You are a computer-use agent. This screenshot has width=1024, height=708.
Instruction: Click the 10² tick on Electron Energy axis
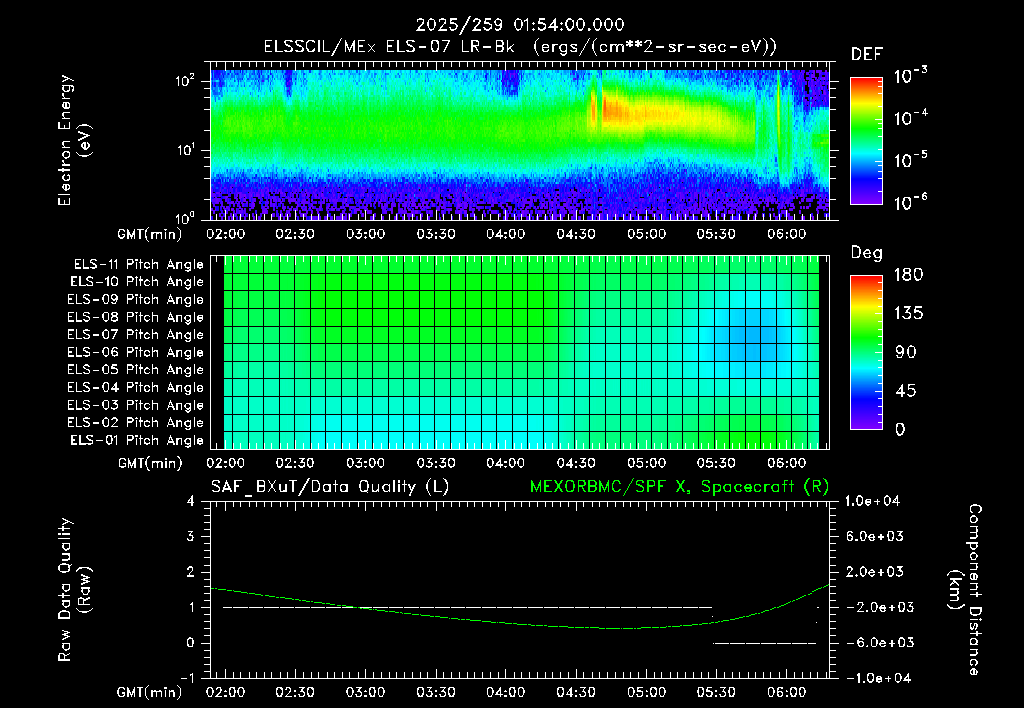pyautogui.click(x=185, y=81)
